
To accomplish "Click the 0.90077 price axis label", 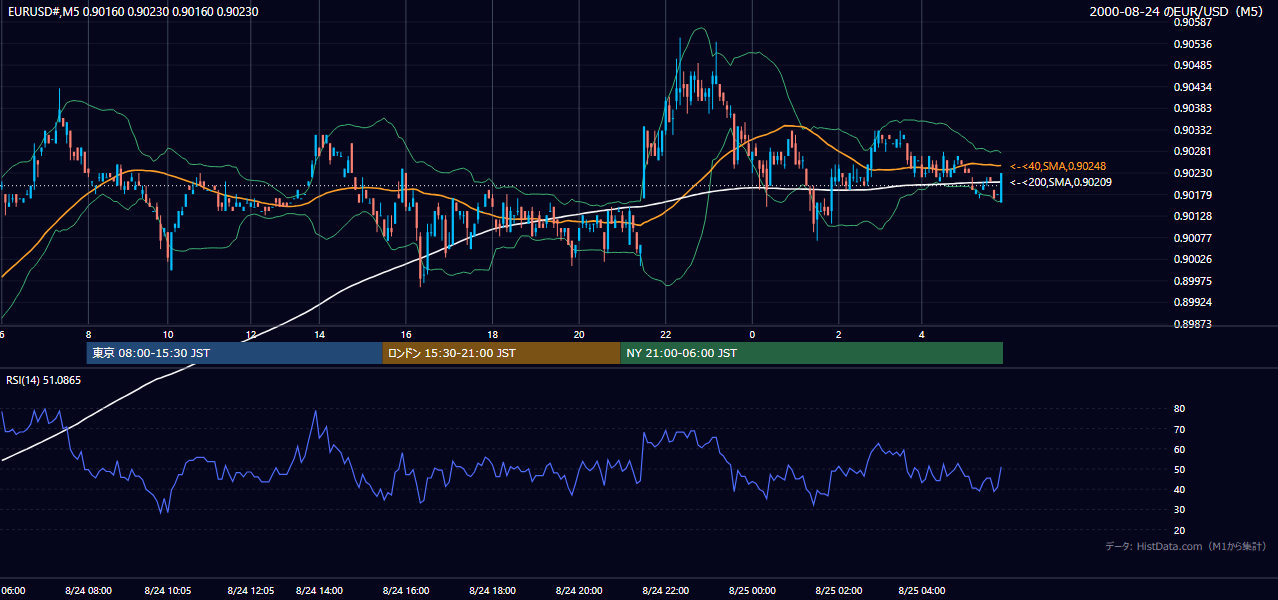I will pyautogui.click(x=1193, y=238).
